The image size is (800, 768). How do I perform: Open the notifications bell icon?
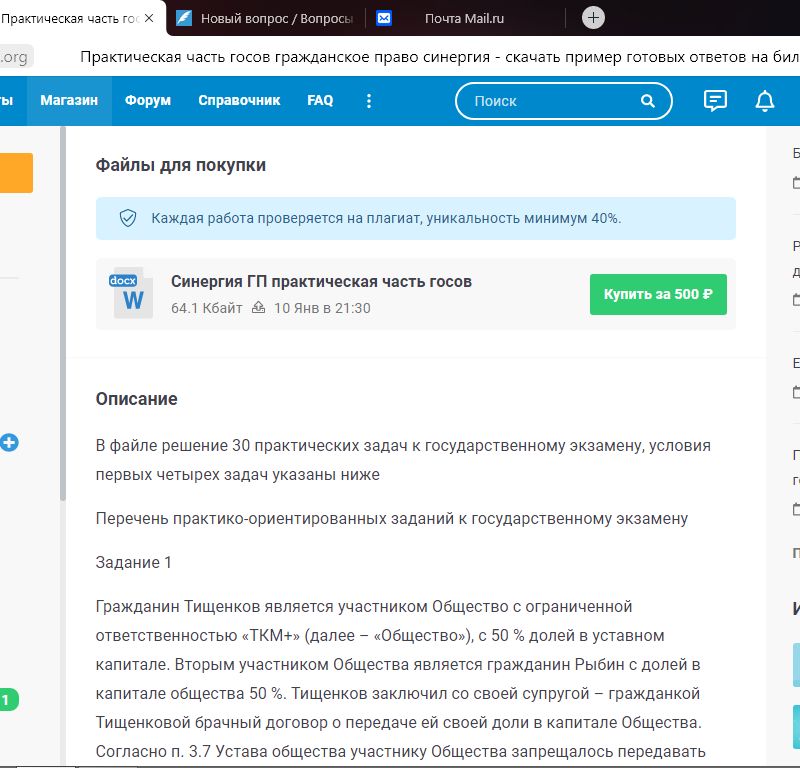pos(764,101)
